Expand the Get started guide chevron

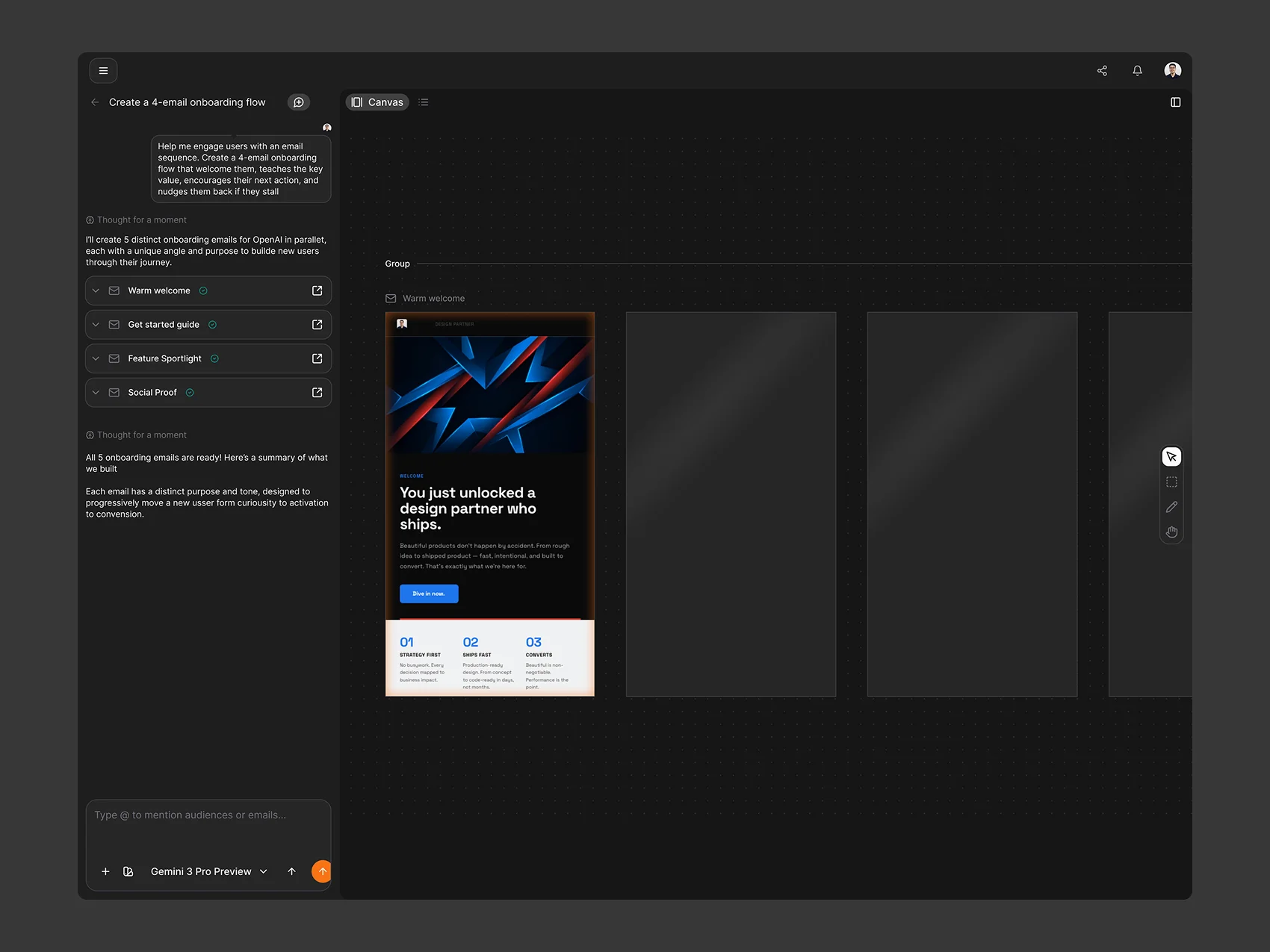[x=96, y=325]
